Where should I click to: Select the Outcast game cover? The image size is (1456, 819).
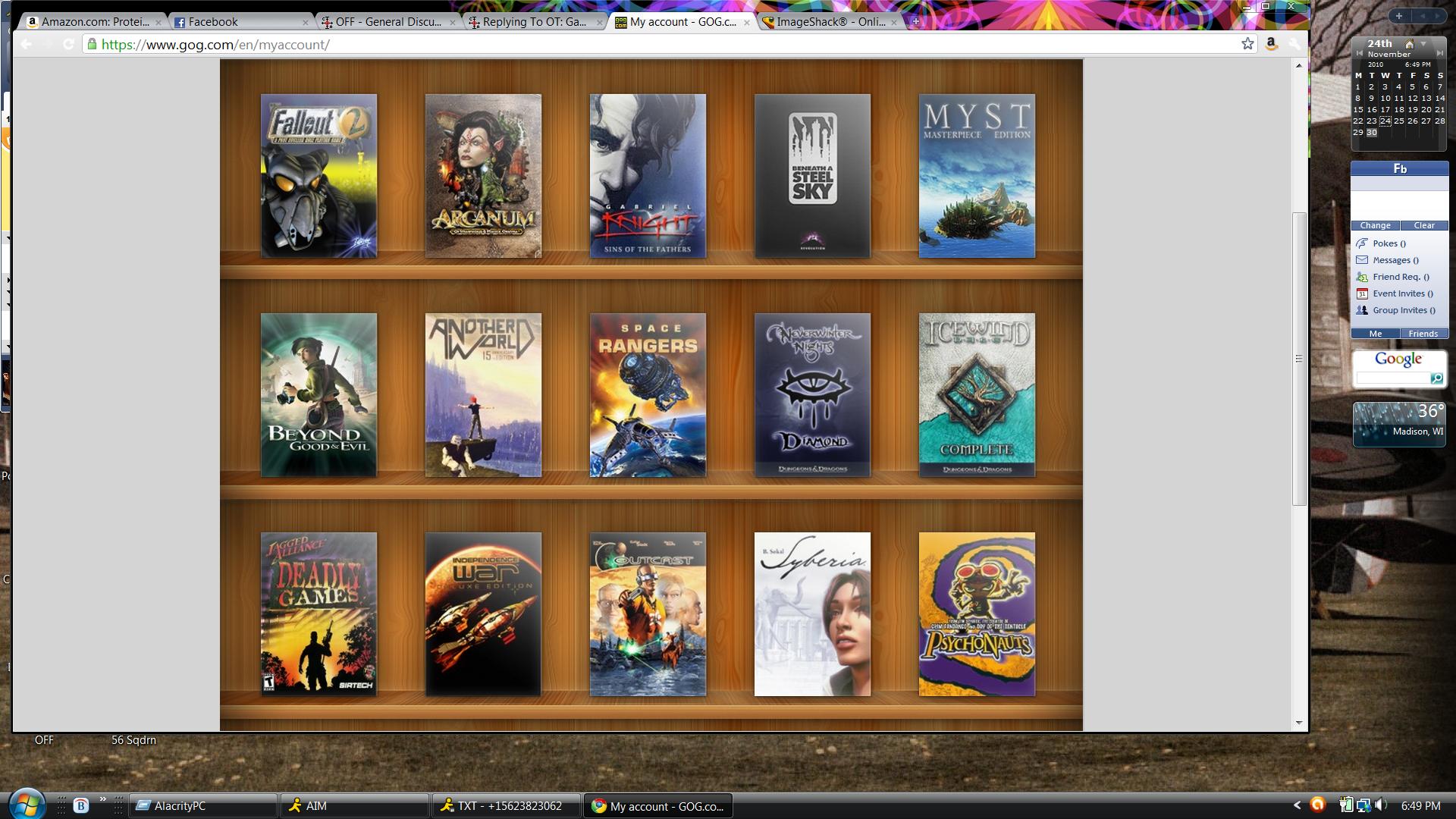tap(648, 614)
